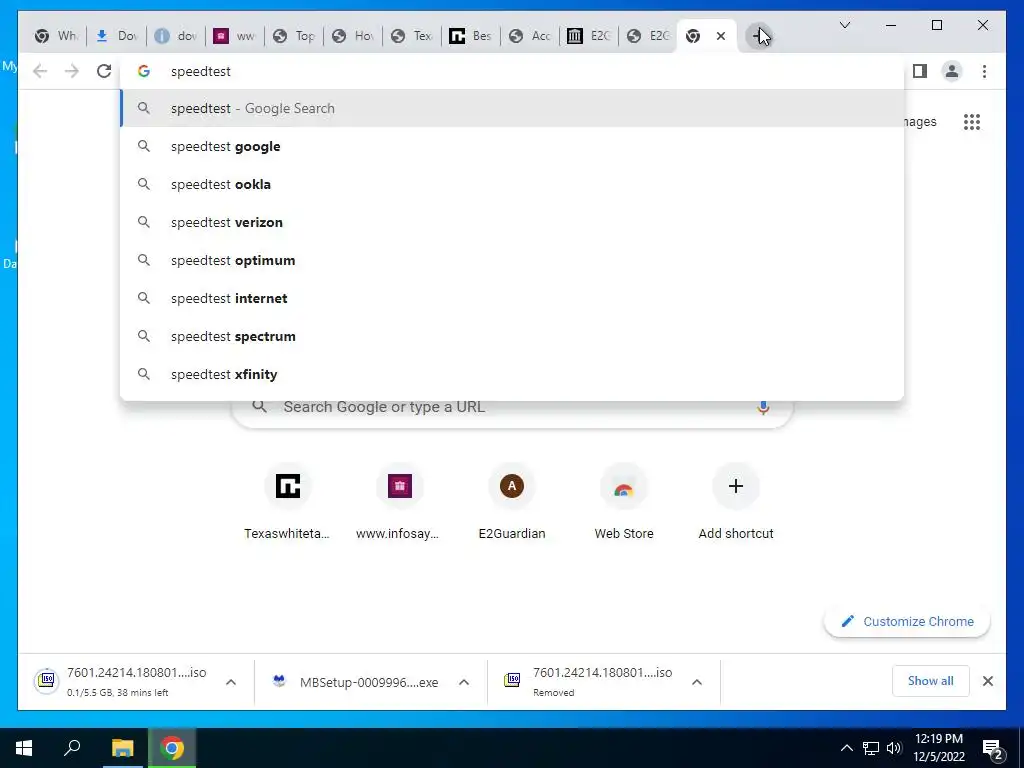1024x768 pixels.
Task: Switch to the 'Acc' tab
Action: pos(530,36)
